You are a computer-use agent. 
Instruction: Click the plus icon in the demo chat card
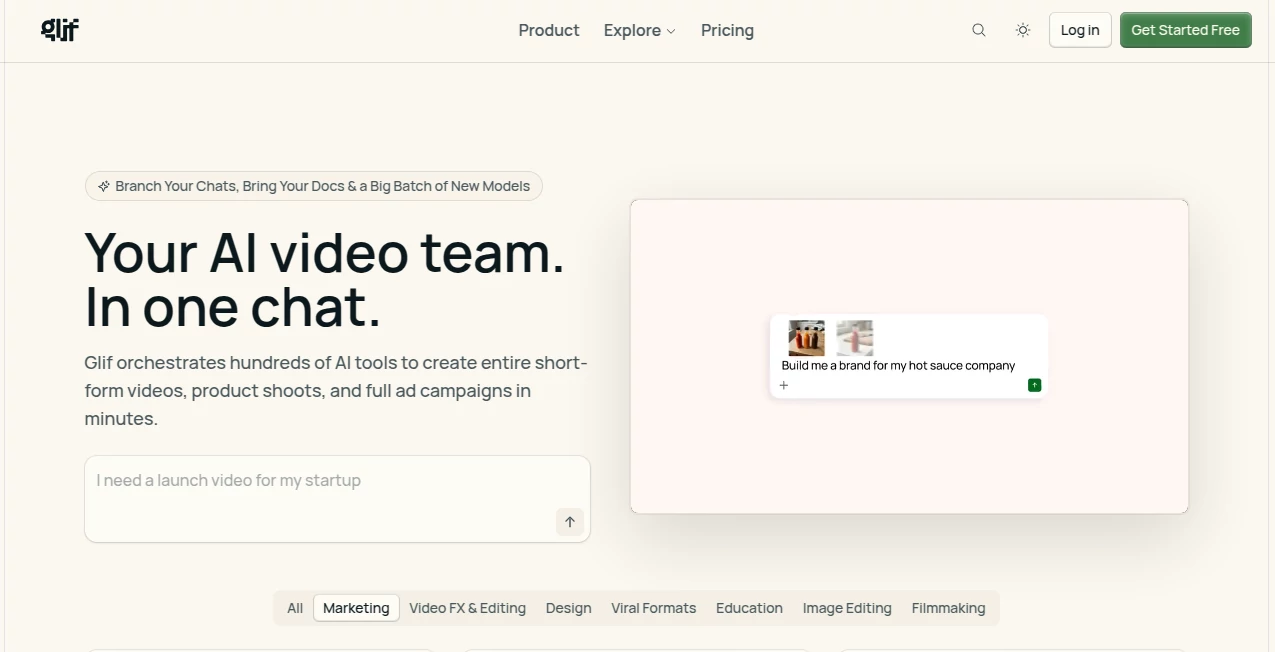point(784,385)
